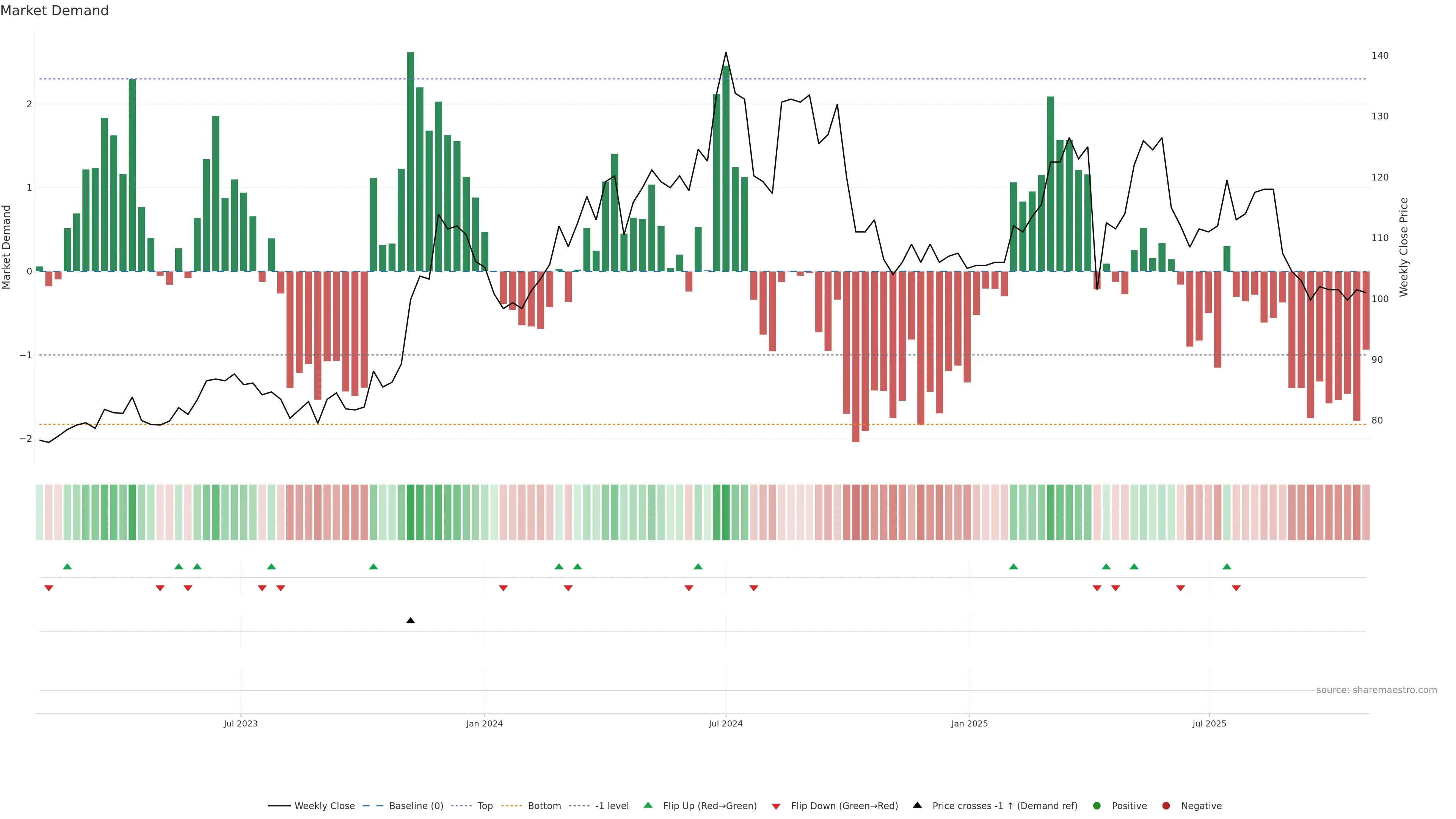Click the red triangle icon in the legend
Screen dimensions: 1456x819
tap(776, 806)
